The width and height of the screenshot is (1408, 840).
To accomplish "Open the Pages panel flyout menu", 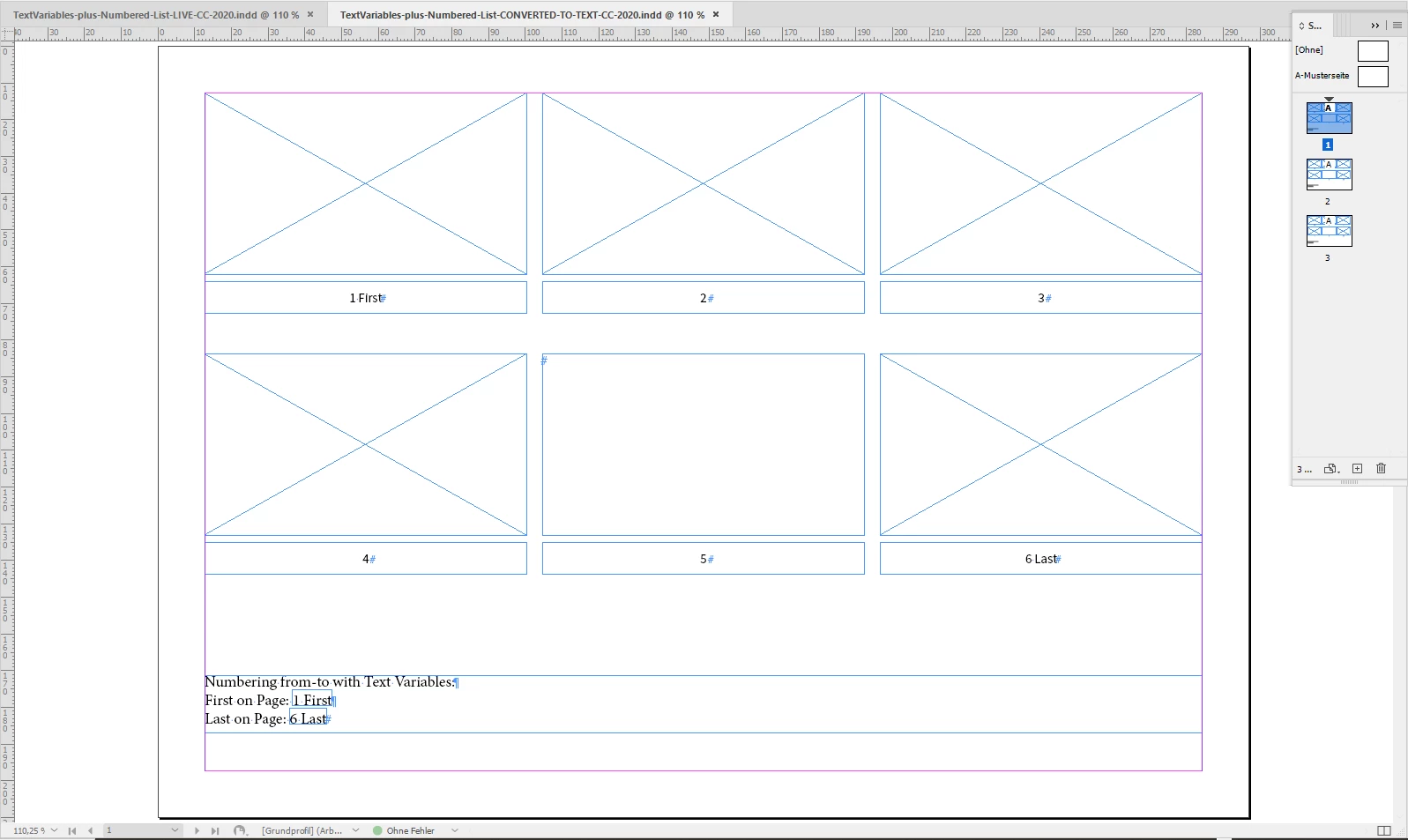I will click(1397, 26).
